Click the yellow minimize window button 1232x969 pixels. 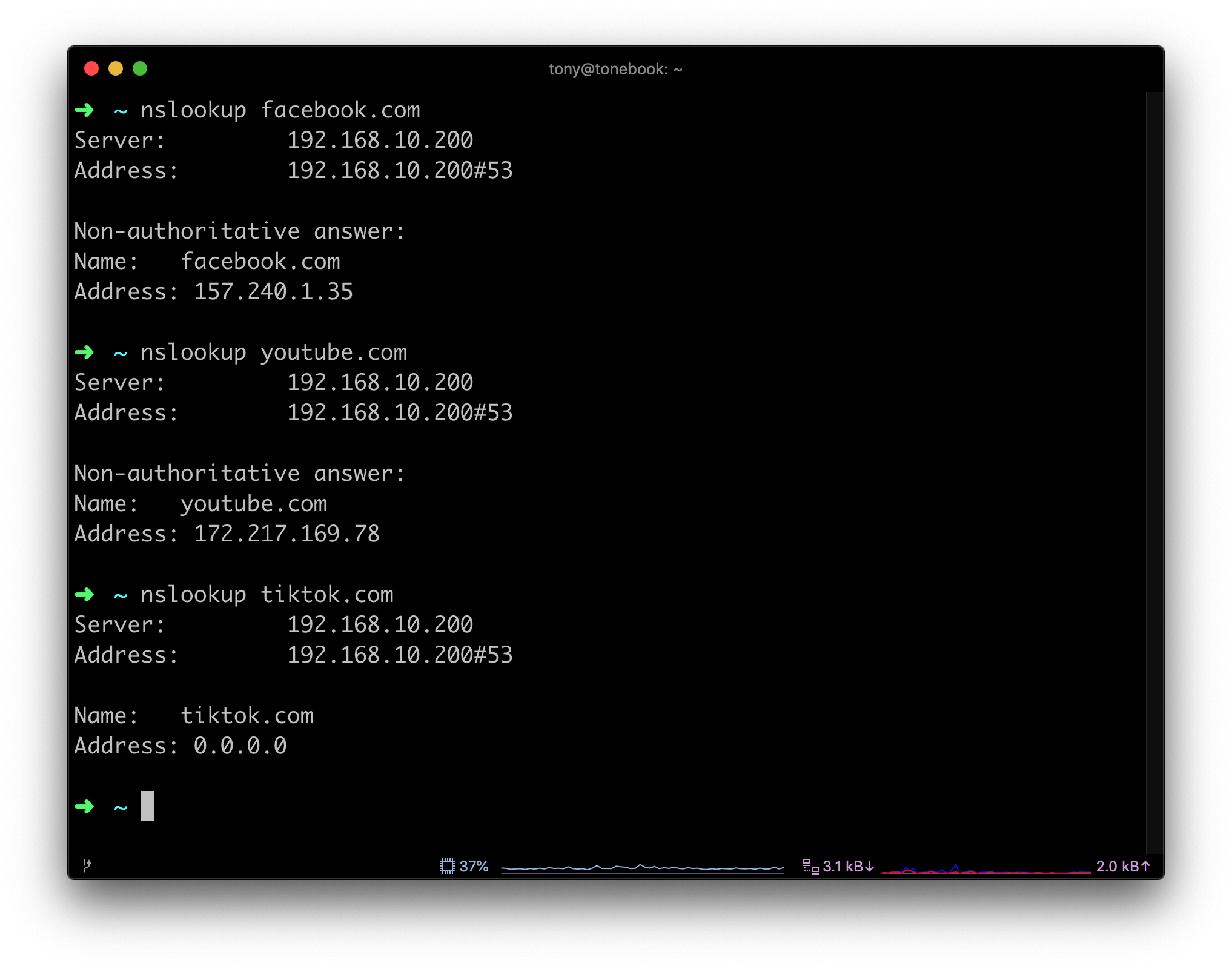[x=116, y=68]
